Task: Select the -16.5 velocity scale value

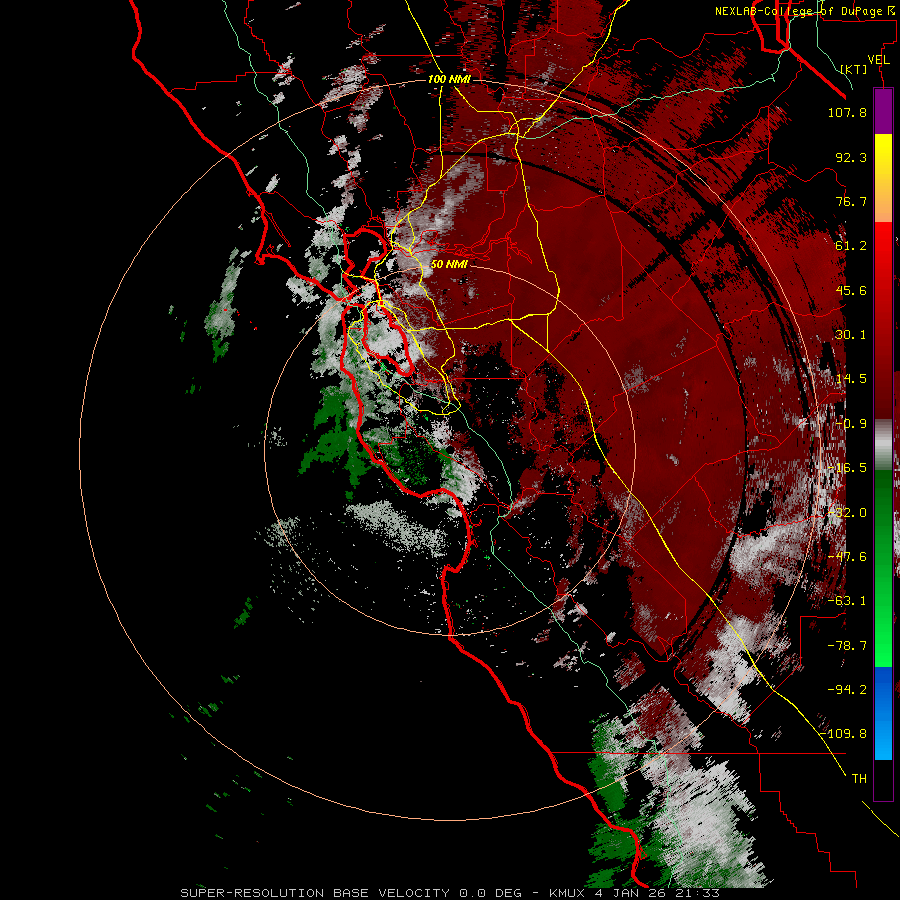Action: (x=847, y=468)
